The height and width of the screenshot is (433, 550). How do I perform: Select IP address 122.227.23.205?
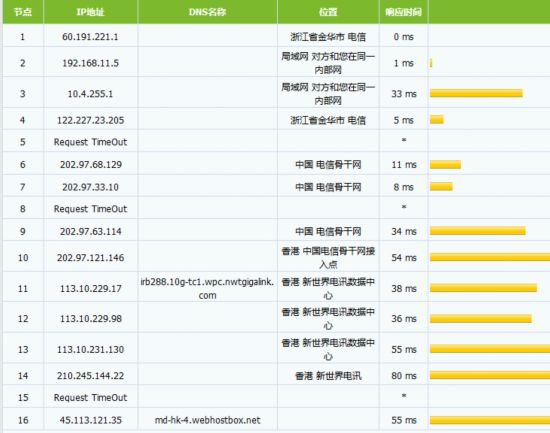click(90, 120)
